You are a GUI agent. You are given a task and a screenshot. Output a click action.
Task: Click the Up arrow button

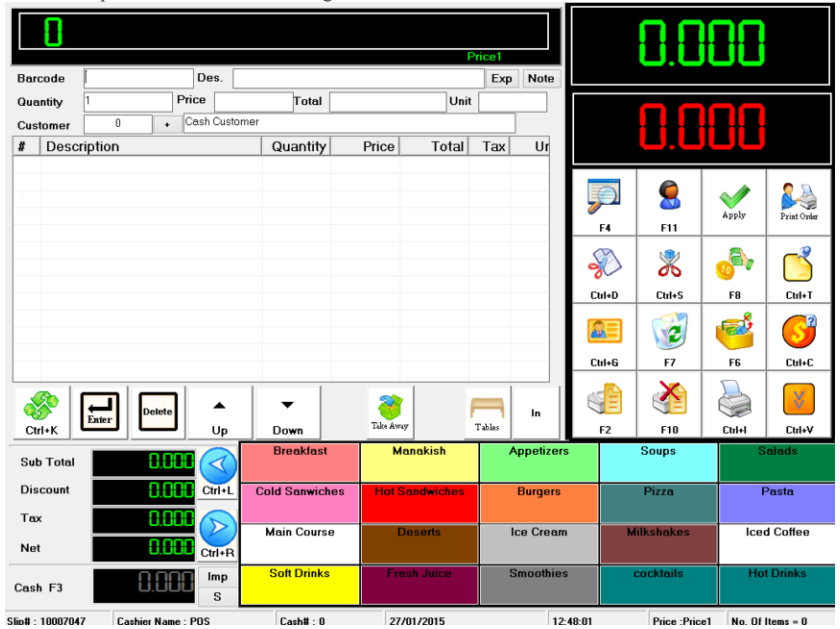[x=220, y=412]
